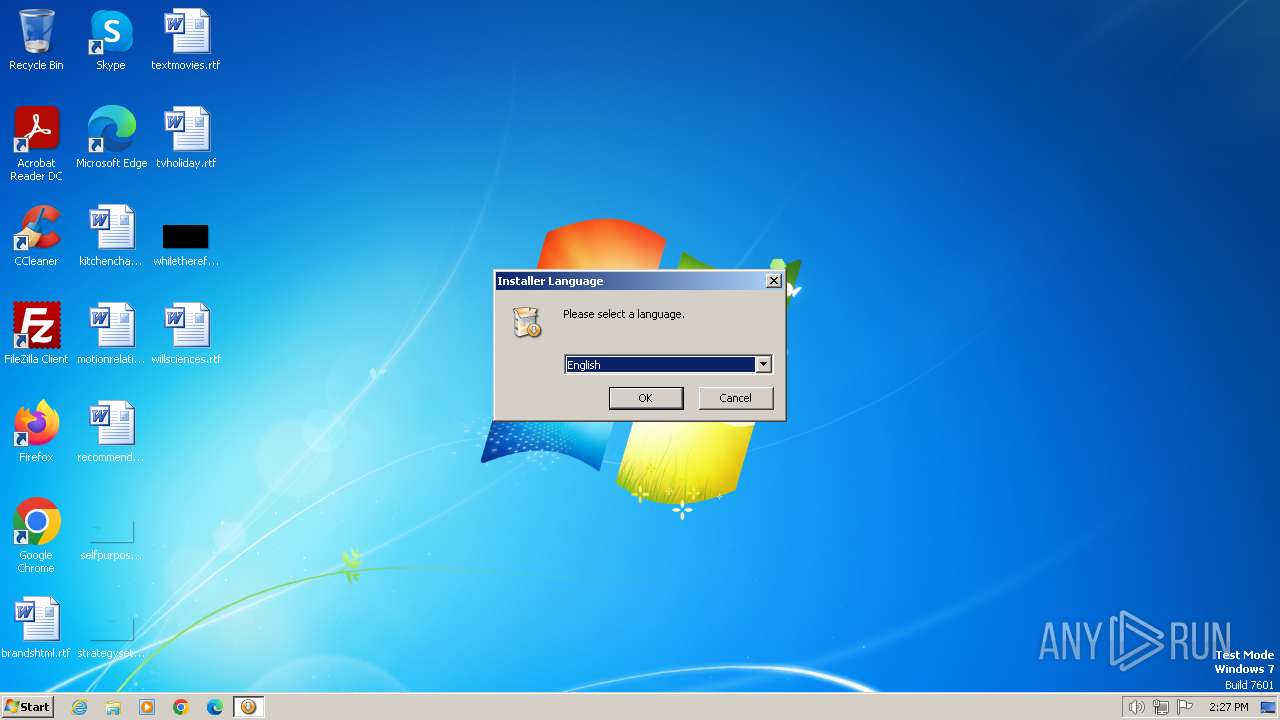Select the CCleaner desktop shortcut
Image resolution: width=1280 pixels, height=720 pixels.
click(36, 236)
